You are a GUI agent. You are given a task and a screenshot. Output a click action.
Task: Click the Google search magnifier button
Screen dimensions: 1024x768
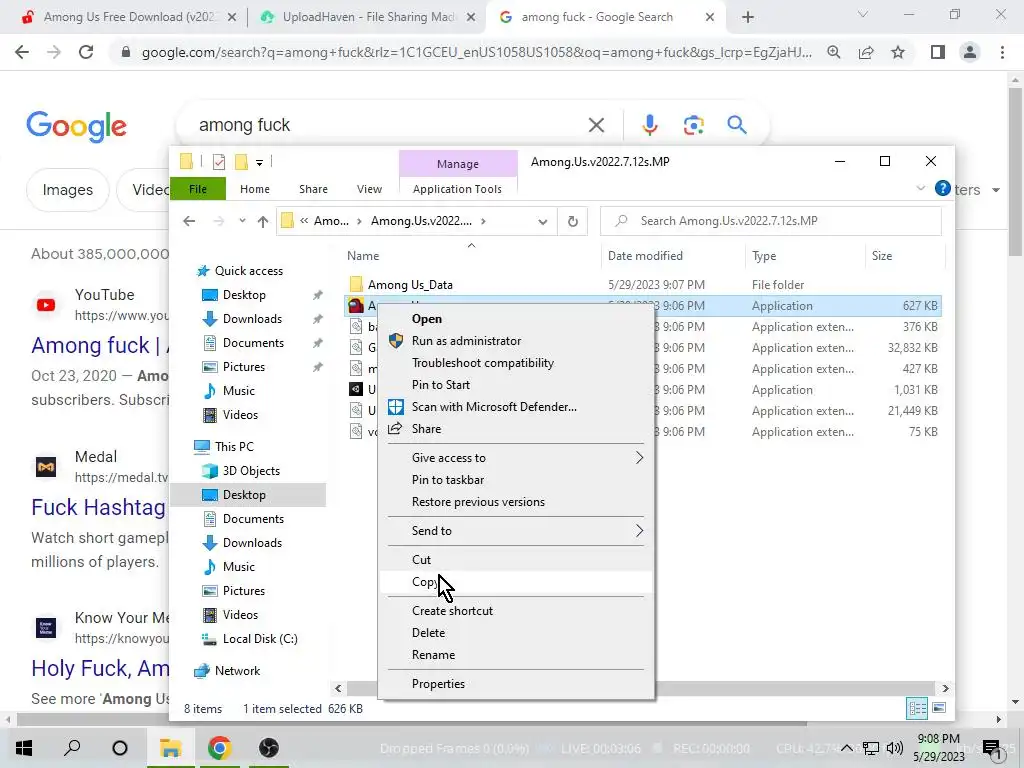tap(737, 124)
